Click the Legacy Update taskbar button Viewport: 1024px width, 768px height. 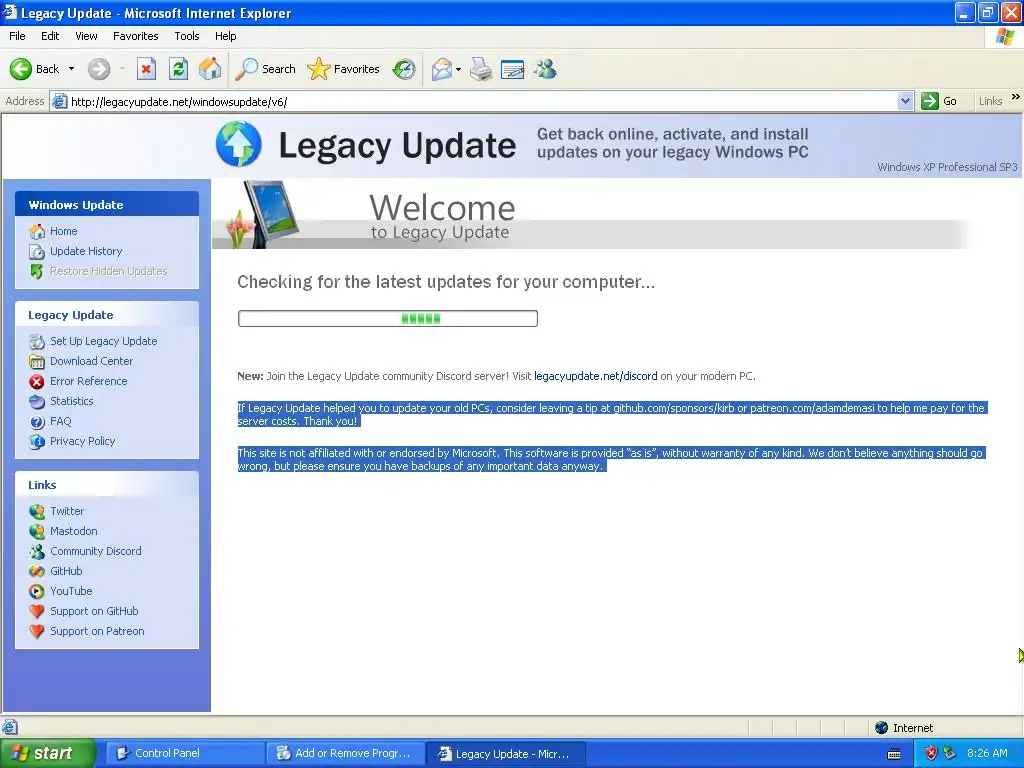tap(505, 753)
